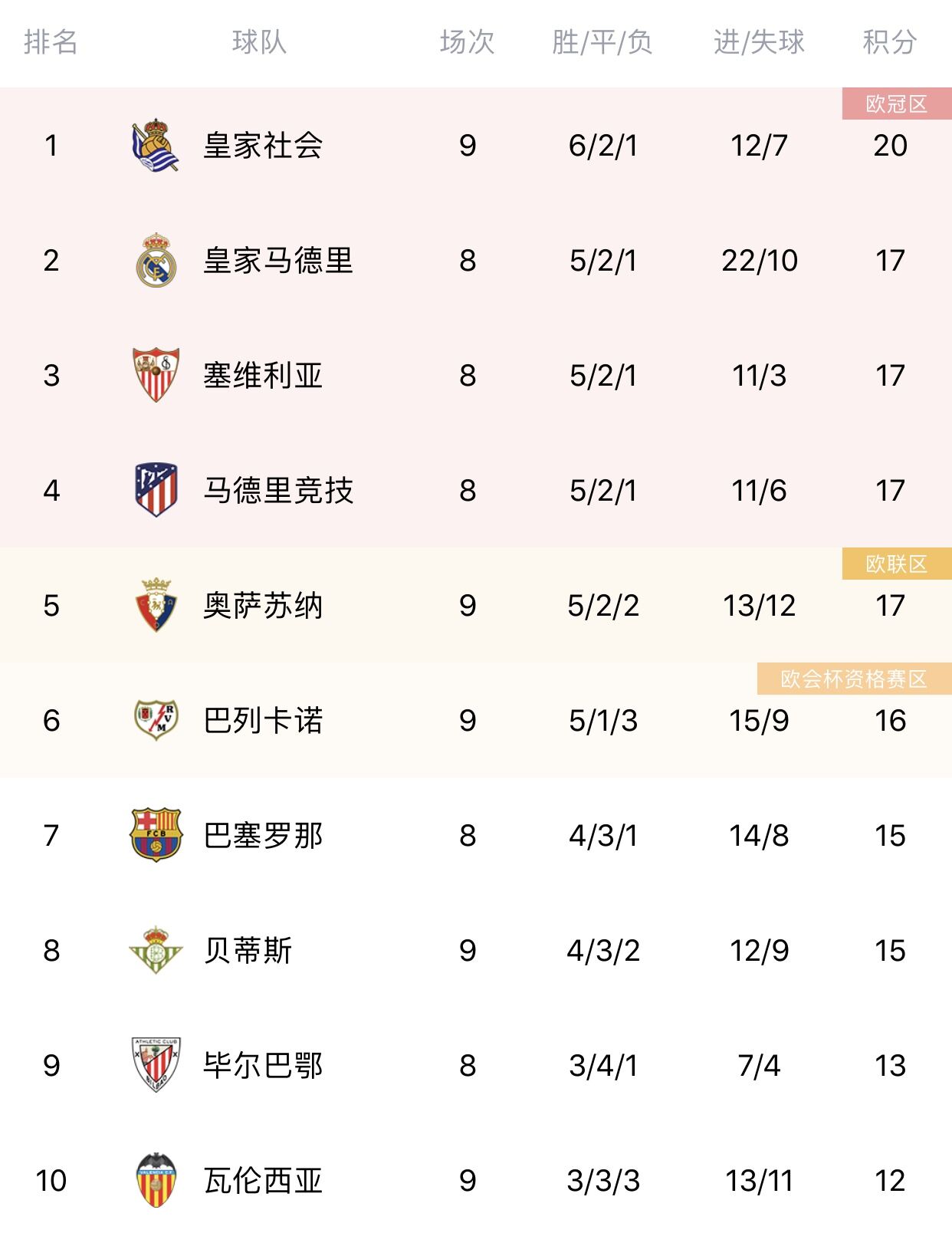Select the 胜/平/负 column header
The height and width of the screenshot is (1233, 952).
602,42
